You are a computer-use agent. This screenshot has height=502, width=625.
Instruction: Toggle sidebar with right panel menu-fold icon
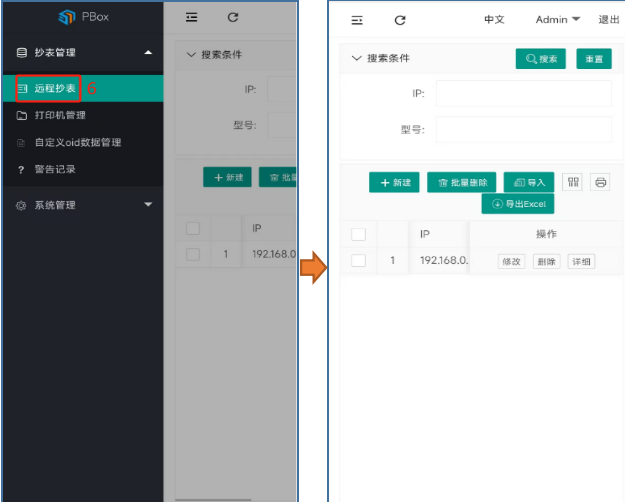pos(357,20)
